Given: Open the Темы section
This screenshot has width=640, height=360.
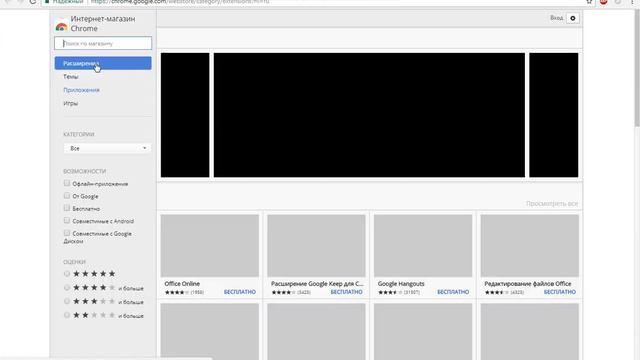Looking at the screenshot, I should (x=71, y=77).
